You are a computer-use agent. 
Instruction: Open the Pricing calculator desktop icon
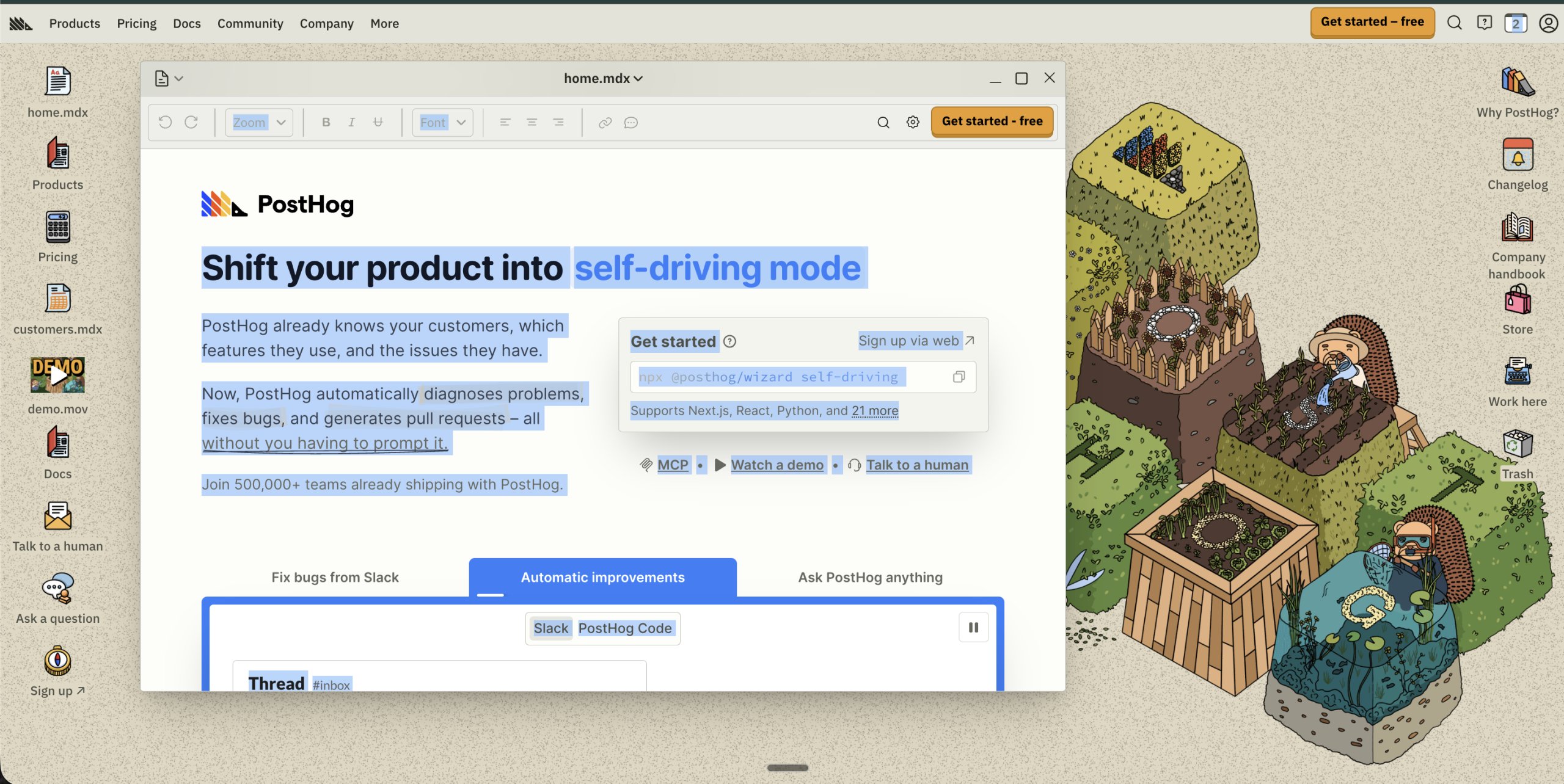[x=57, y=227]
